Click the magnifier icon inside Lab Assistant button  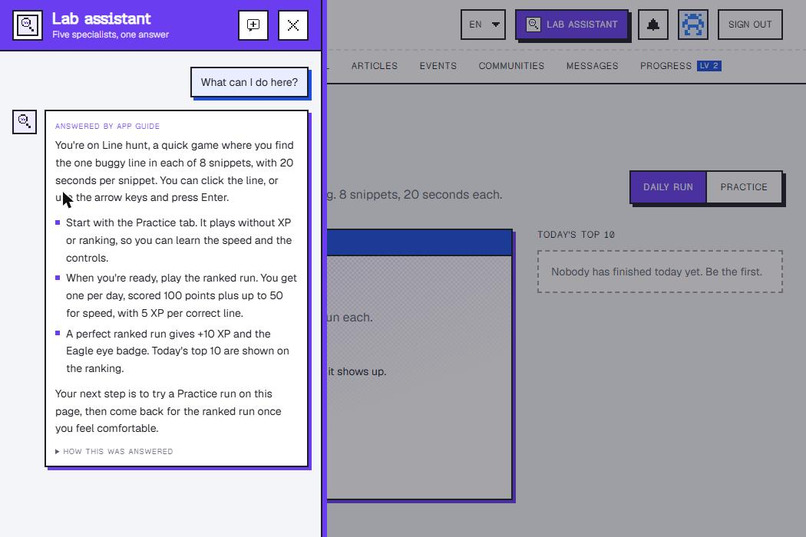click(x=534, y=24)
